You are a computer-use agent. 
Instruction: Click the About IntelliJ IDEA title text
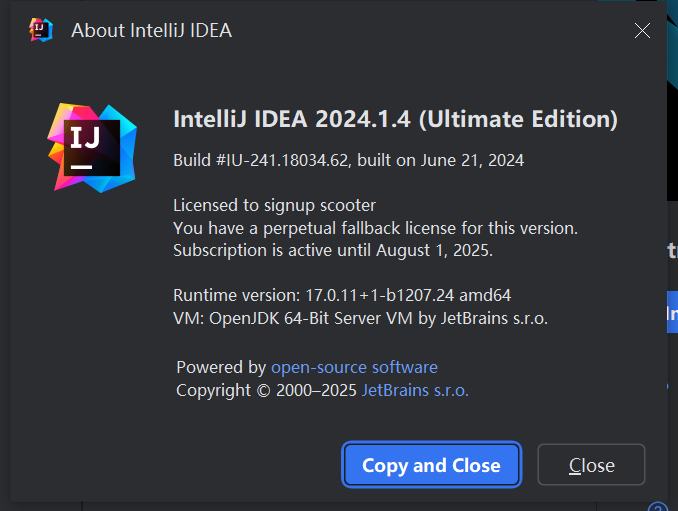151,30
